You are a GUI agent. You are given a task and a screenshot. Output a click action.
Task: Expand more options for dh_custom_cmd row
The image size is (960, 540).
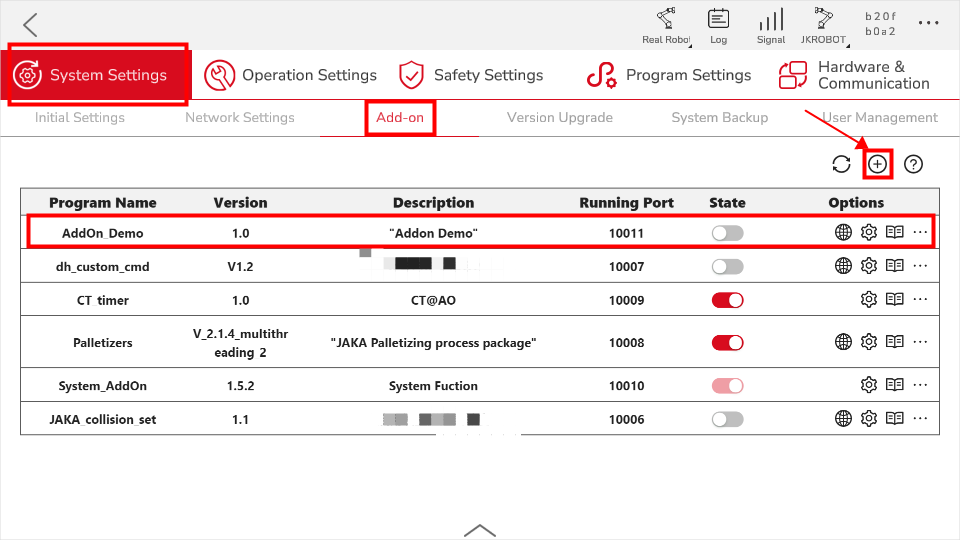click(921, 266)
